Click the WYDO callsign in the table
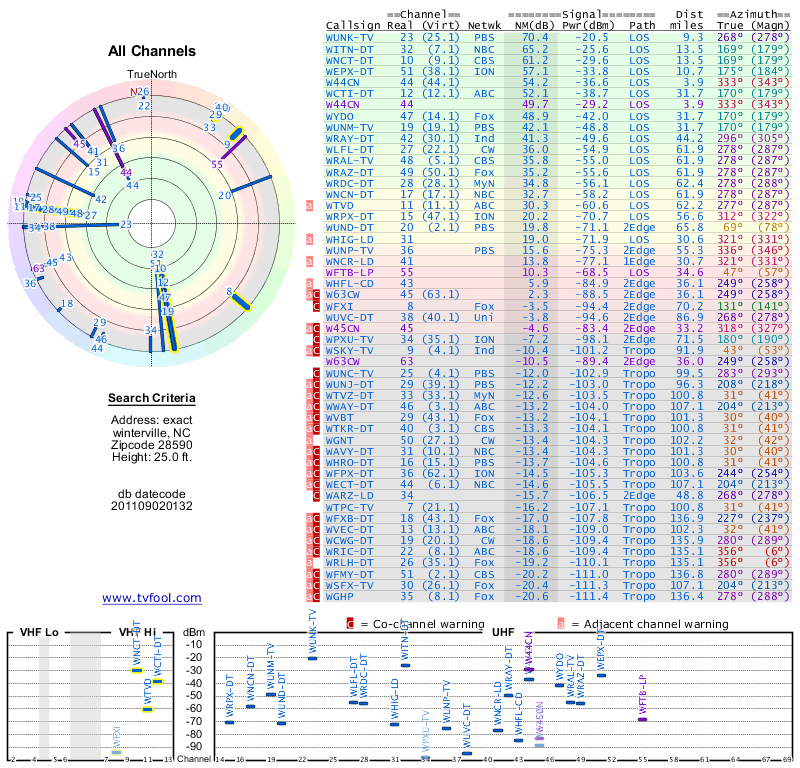The image size is (800, 768). [339, 116]
